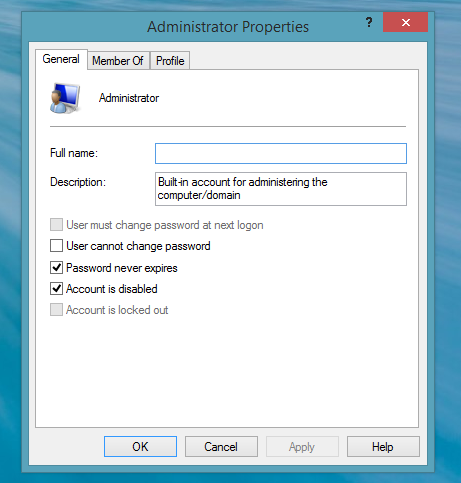Click the question mark help icon in title bar
This screenshot has width=461, height=483.
coord(369,23)
